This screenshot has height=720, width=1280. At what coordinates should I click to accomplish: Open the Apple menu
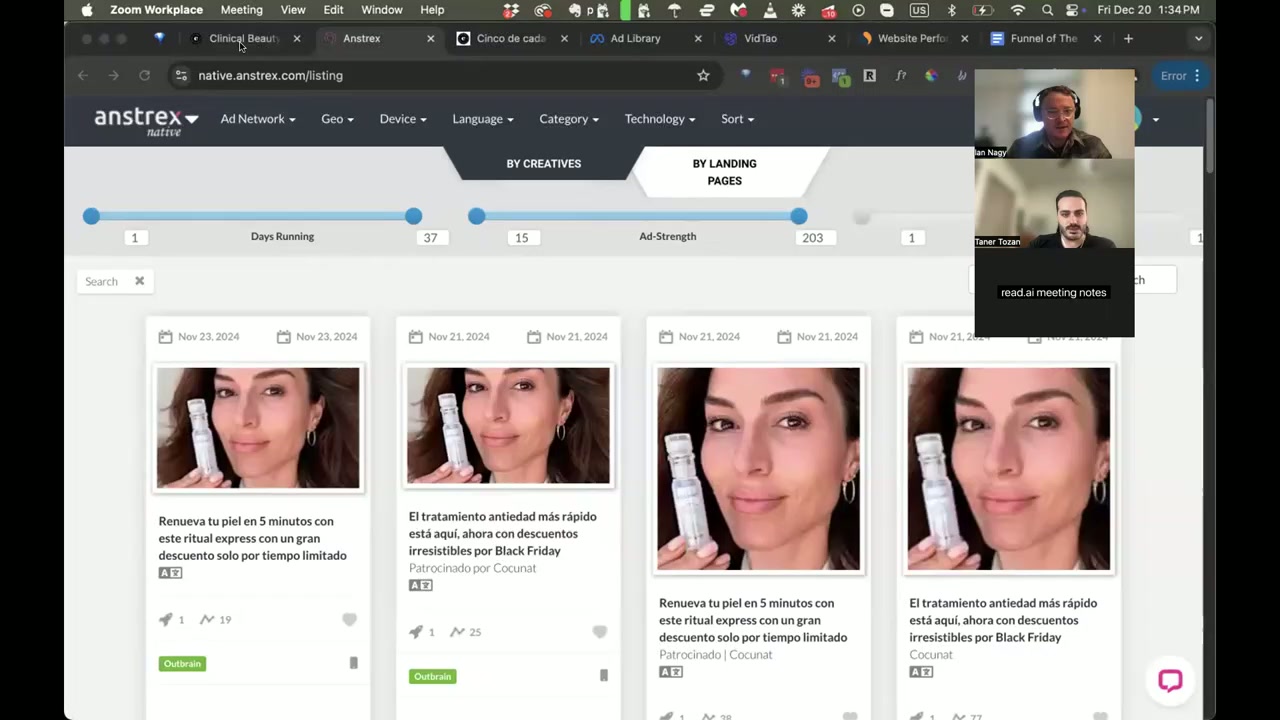coord(87,10)
